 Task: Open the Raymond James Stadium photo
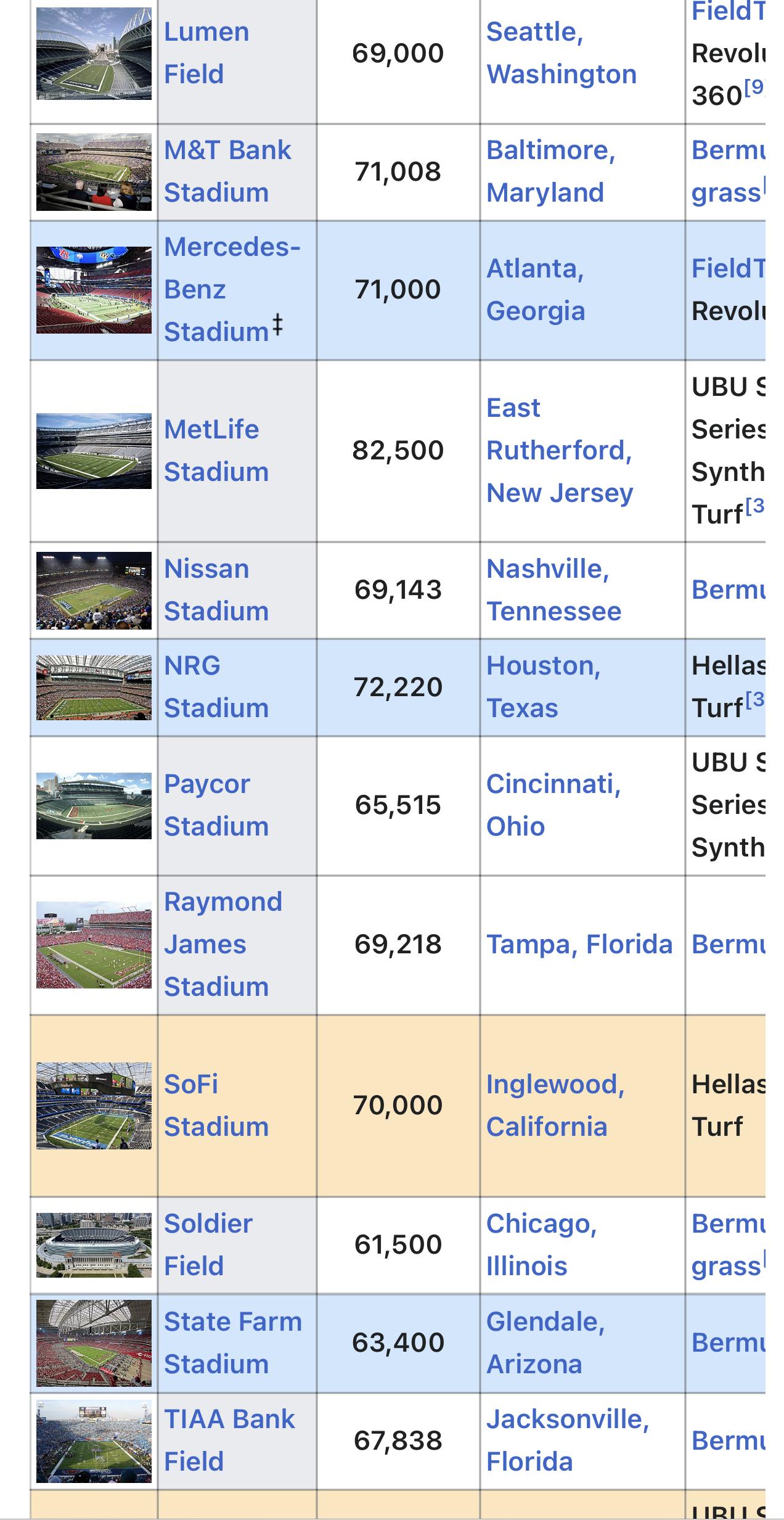[x=94, y=945]
